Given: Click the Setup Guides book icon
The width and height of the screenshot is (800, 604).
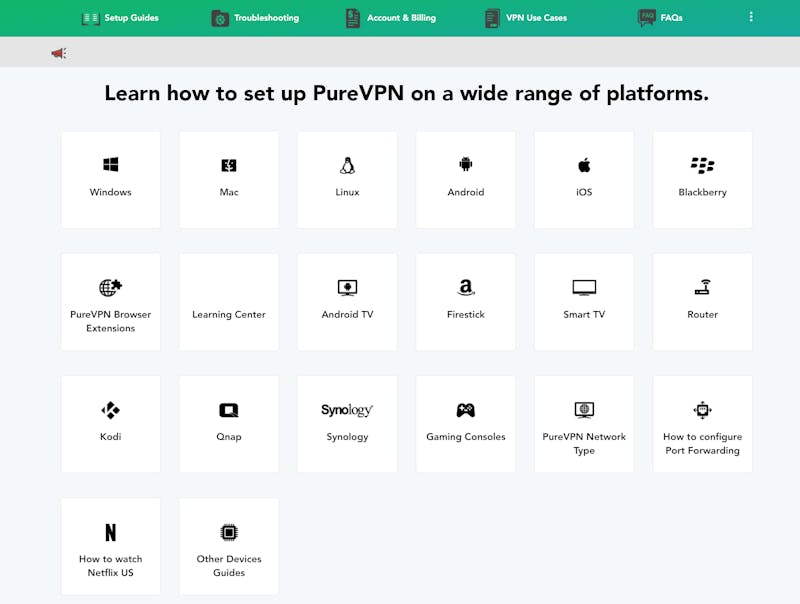Looking at the screenshot, I should tap(90, 18).
